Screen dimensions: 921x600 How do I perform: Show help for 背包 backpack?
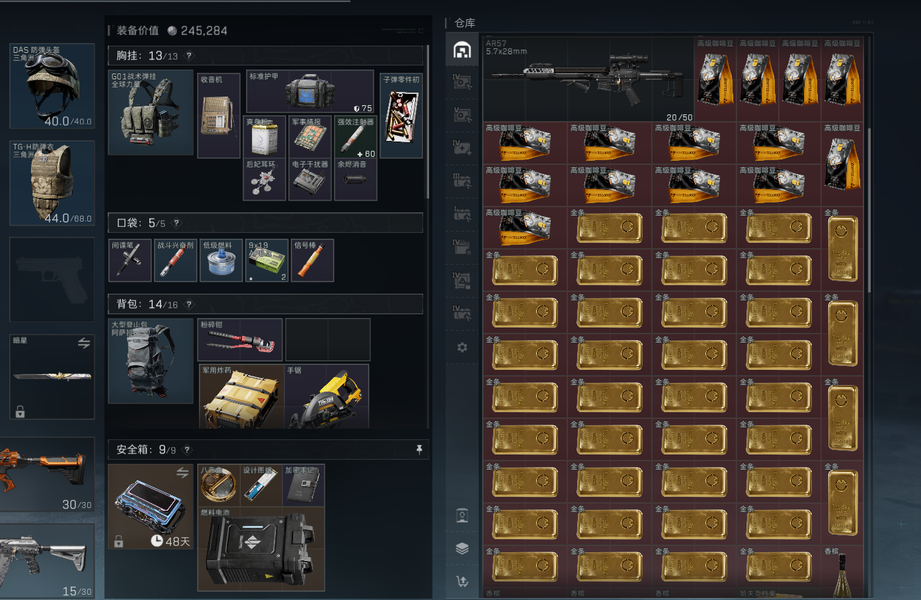(189, 304)
